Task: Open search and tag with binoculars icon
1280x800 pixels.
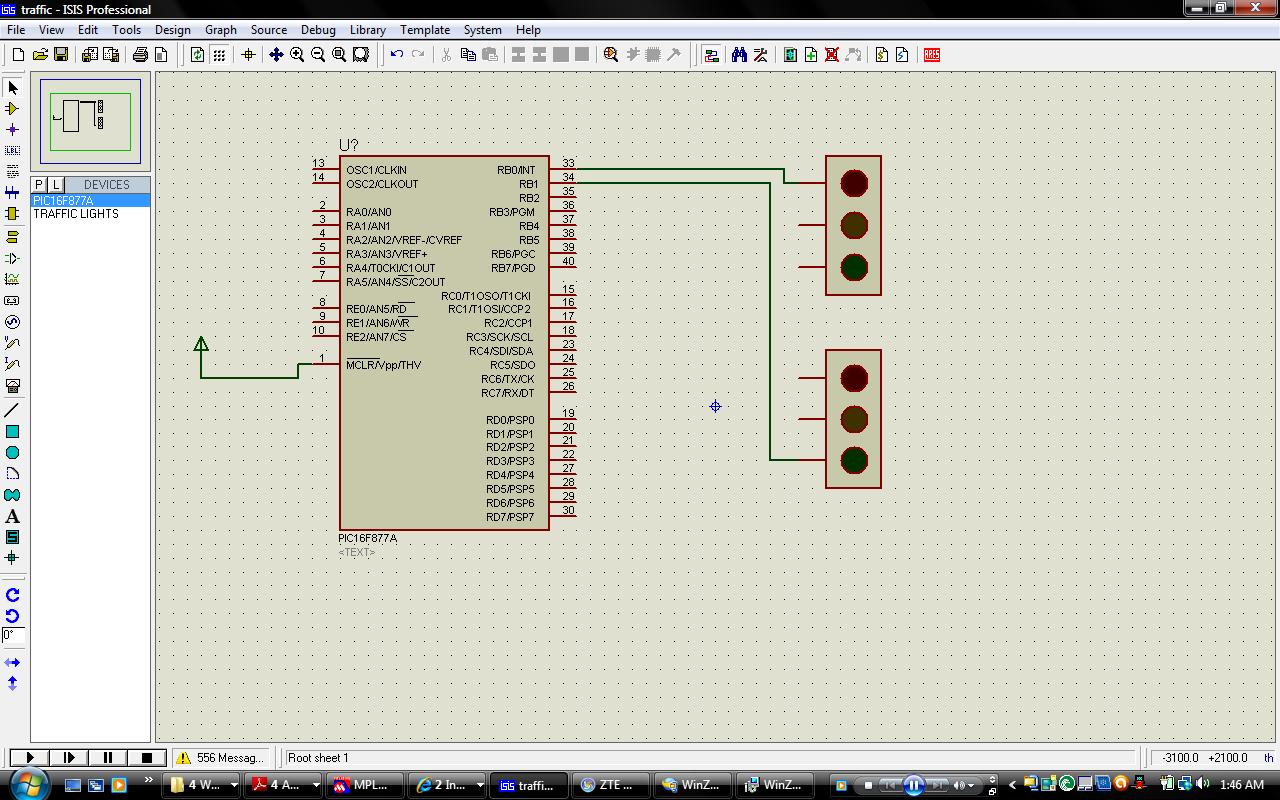Action: (x=739, y=55)
